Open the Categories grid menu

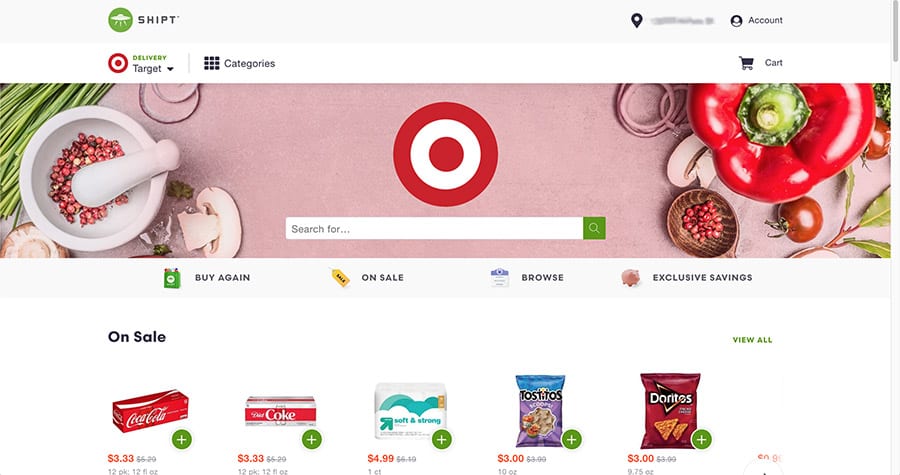tap(239, 63)
